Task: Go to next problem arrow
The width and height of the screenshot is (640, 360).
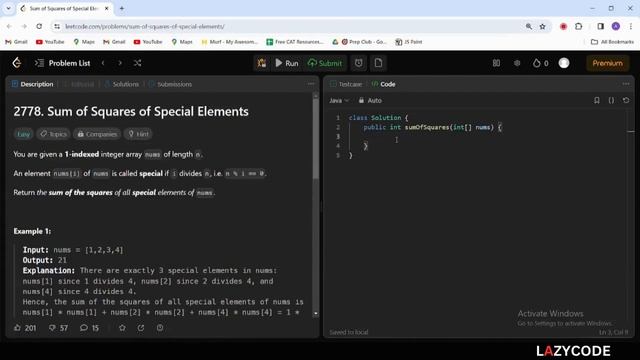Action: [120, 63]
